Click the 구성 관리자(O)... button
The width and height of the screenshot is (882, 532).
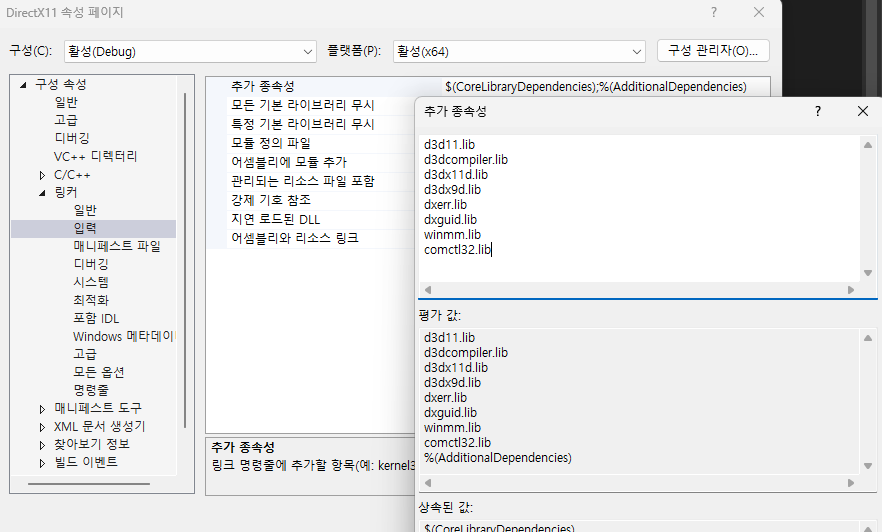click(713, 51)
